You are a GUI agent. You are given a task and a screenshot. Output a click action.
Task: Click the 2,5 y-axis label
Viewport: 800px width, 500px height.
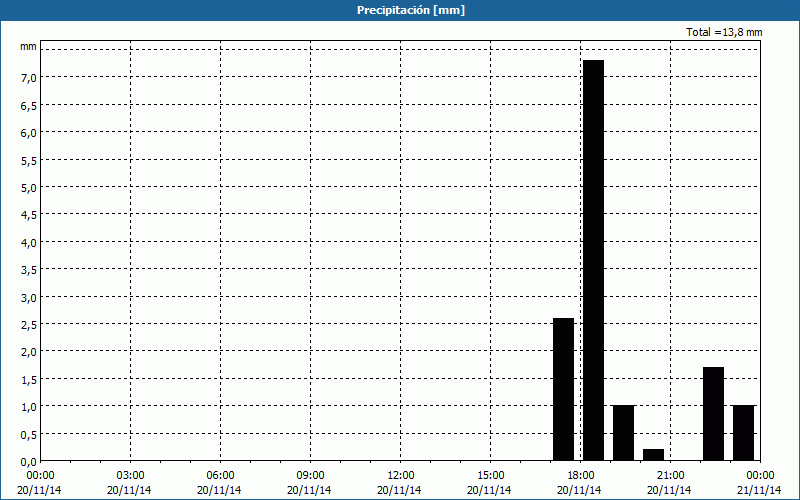click(x=29, y=324)
